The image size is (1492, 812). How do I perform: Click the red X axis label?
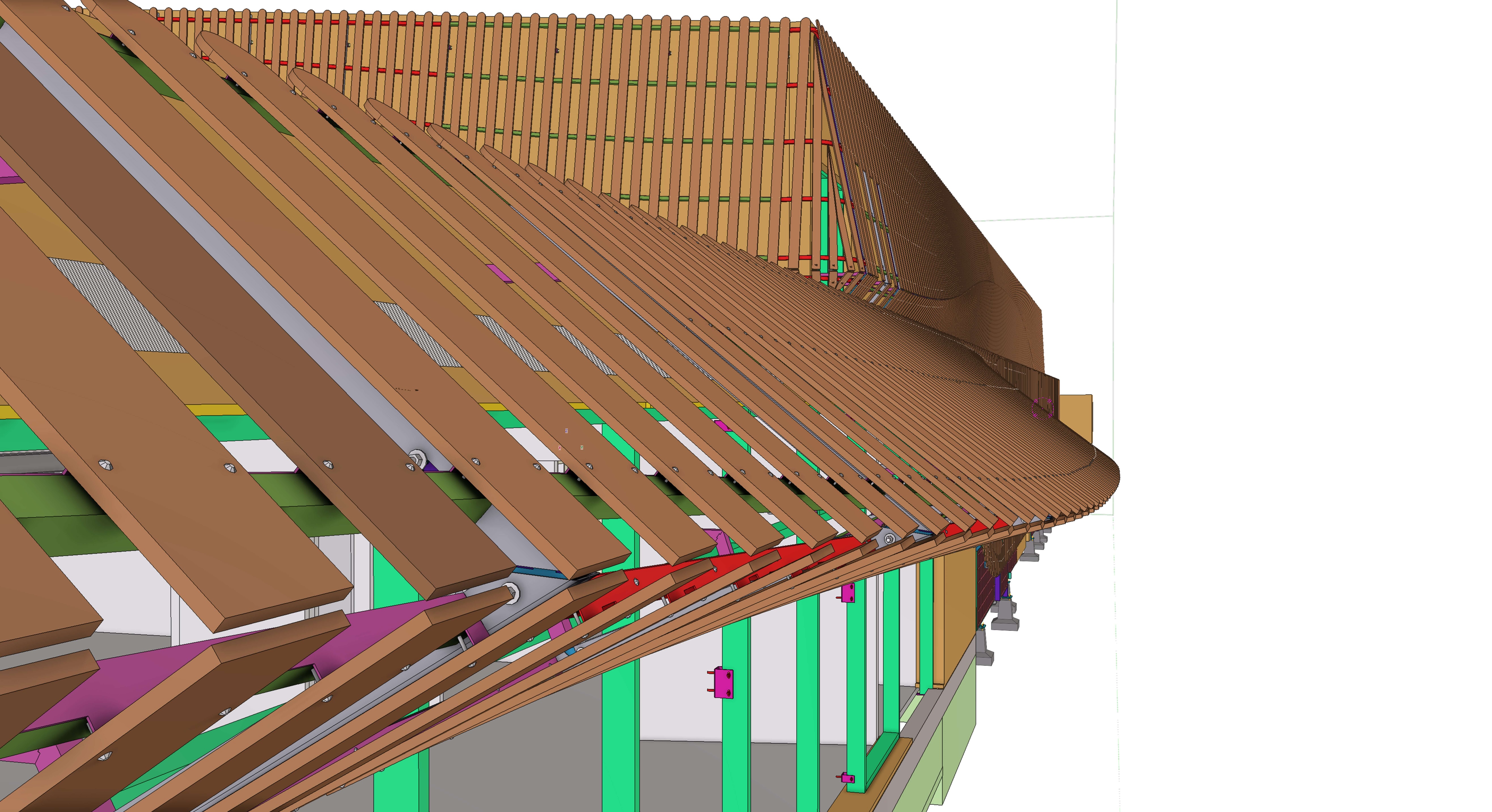click(x=559, y=448)
